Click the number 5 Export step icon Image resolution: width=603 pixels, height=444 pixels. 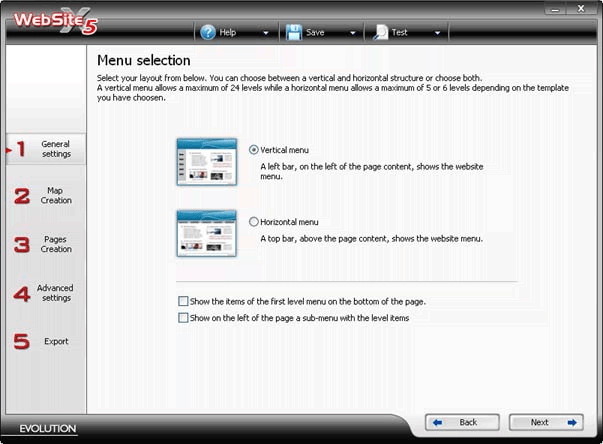pyautogui.click(x=21, y=341)
